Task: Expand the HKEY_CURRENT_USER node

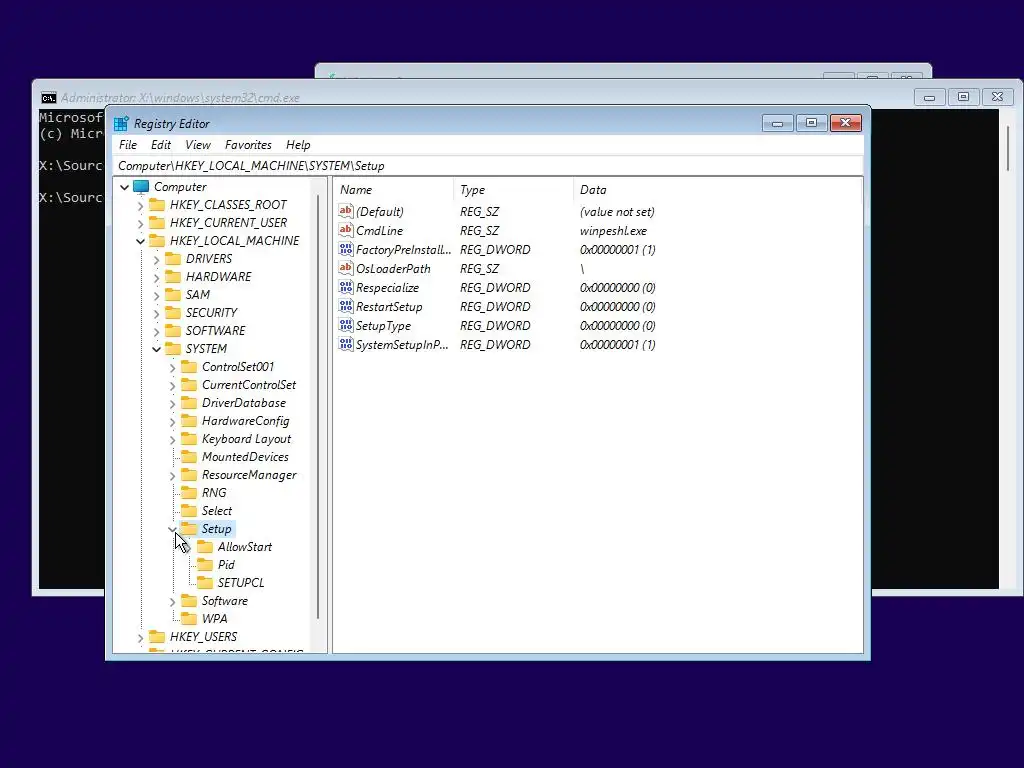Action: pyautogui.click(x=140, y=223)
